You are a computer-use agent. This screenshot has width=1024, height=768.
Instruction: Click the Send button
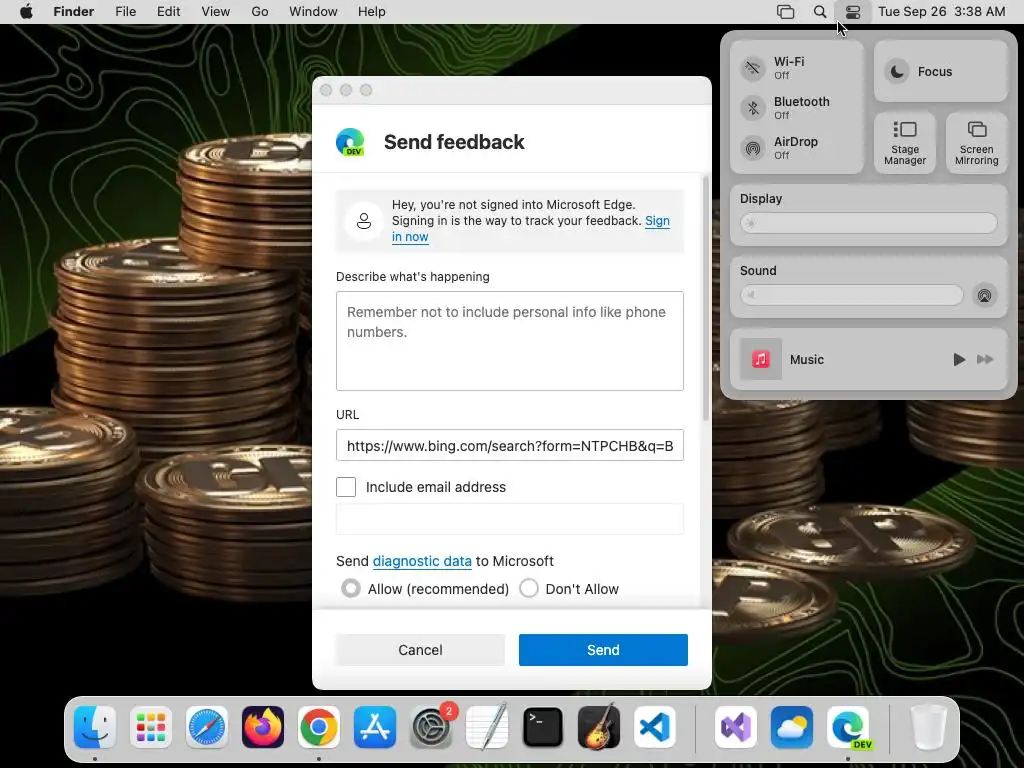coord(603,650)
